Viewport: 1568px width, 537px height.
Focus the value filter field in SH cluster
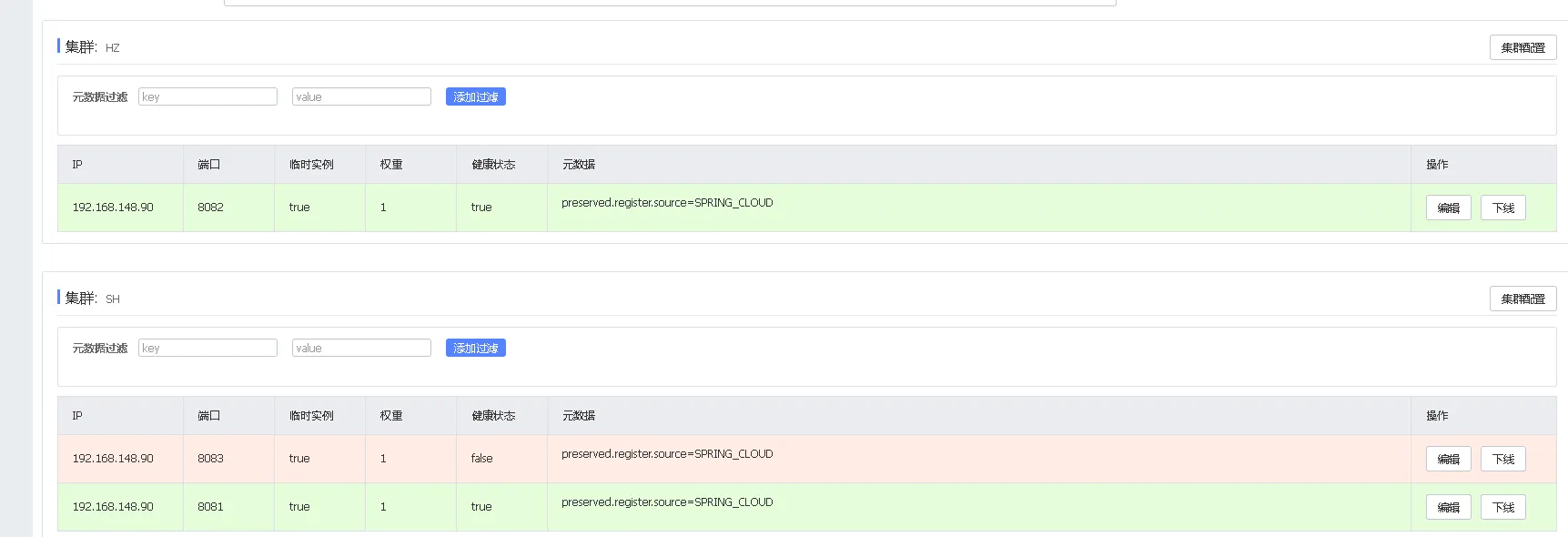(361, 348)
